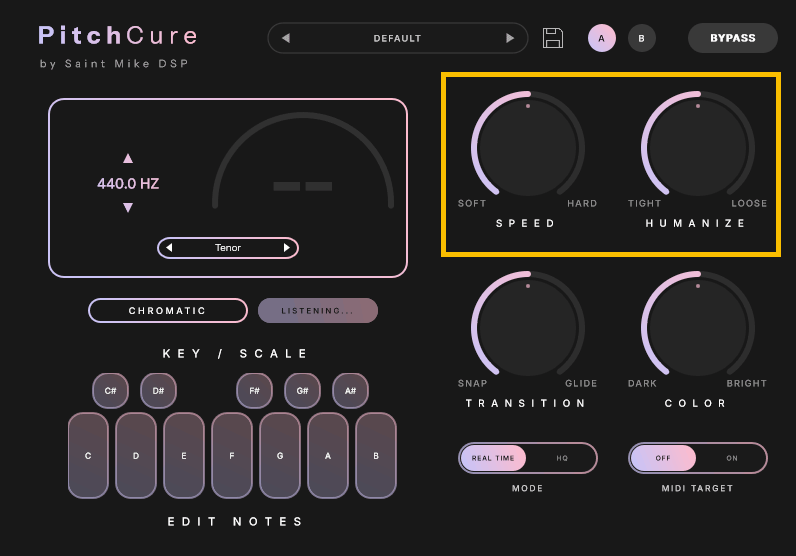Click the pitch meter arc display
This screenshot has height=556, width=796.
(303, 161)
